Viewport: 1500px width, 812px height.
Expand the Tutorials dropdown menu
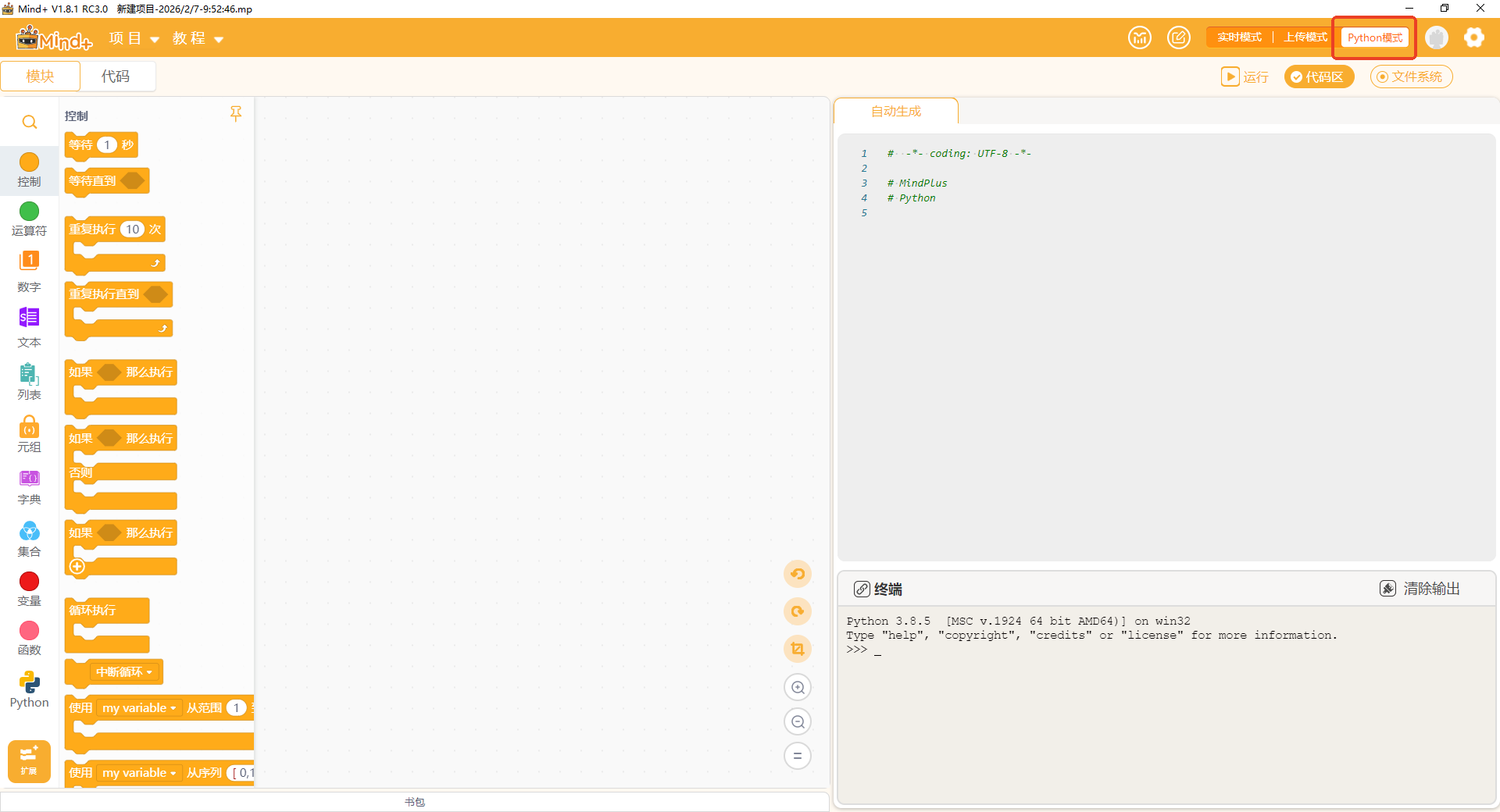pos(198,38)
